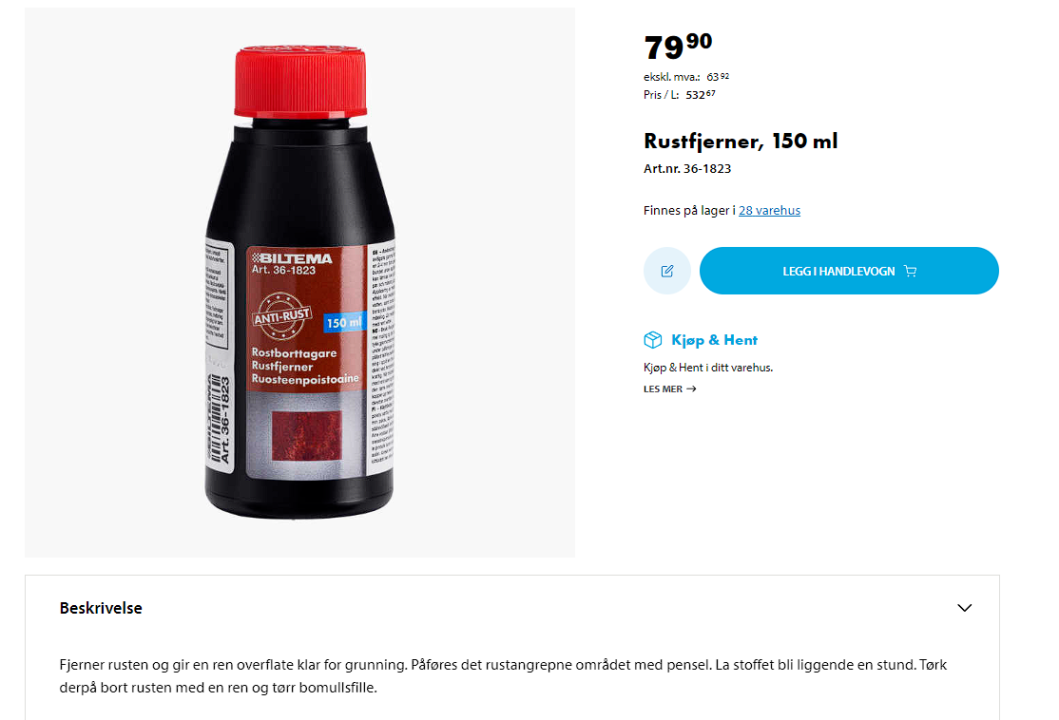Click the red cap of the bottle
The height and width of the screenshot is (720, 1059).
pos(301,81)
